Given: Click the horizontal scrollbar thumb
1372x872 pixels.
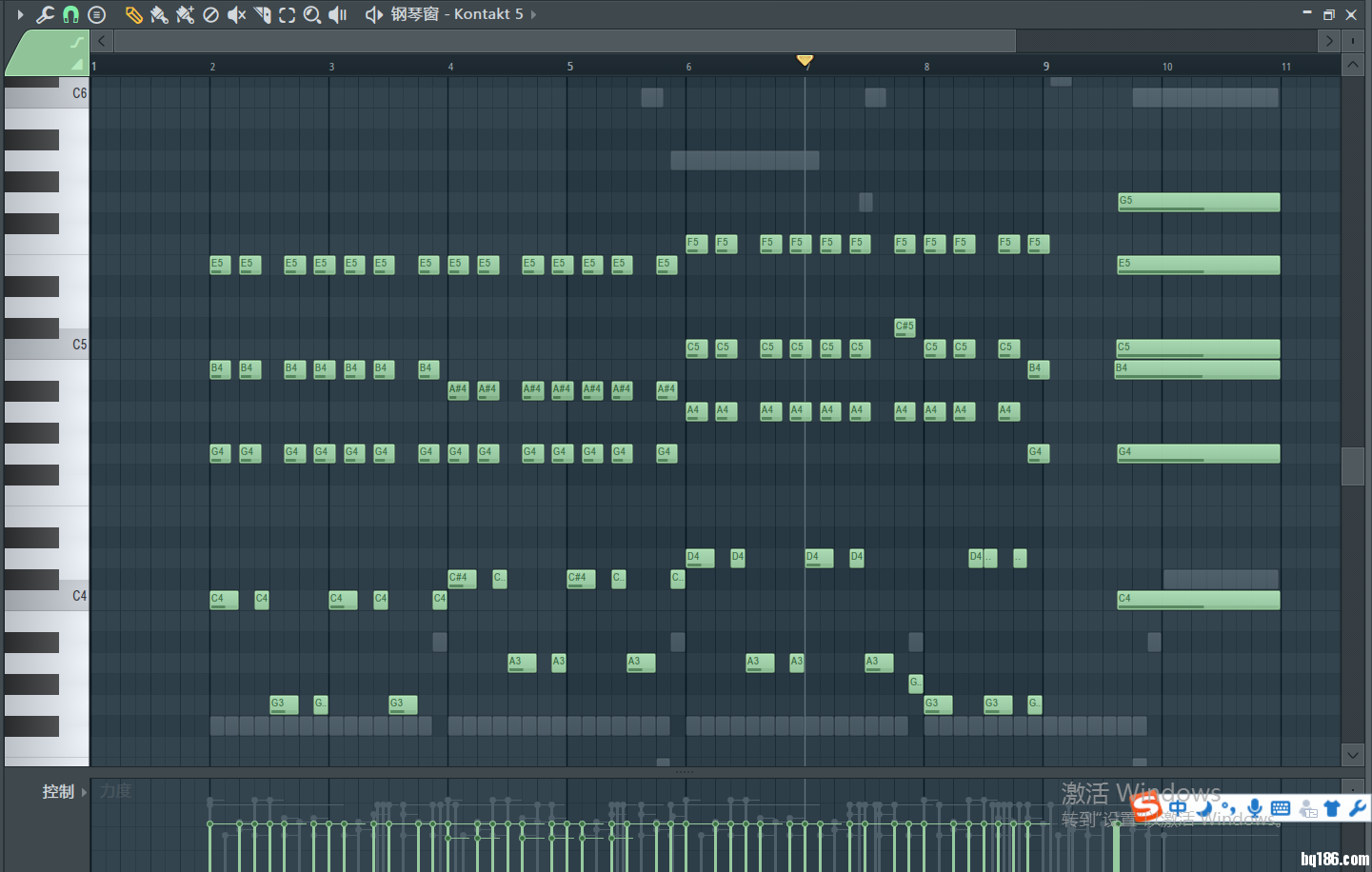Looking at the screenshot, I should pos(566,41).
